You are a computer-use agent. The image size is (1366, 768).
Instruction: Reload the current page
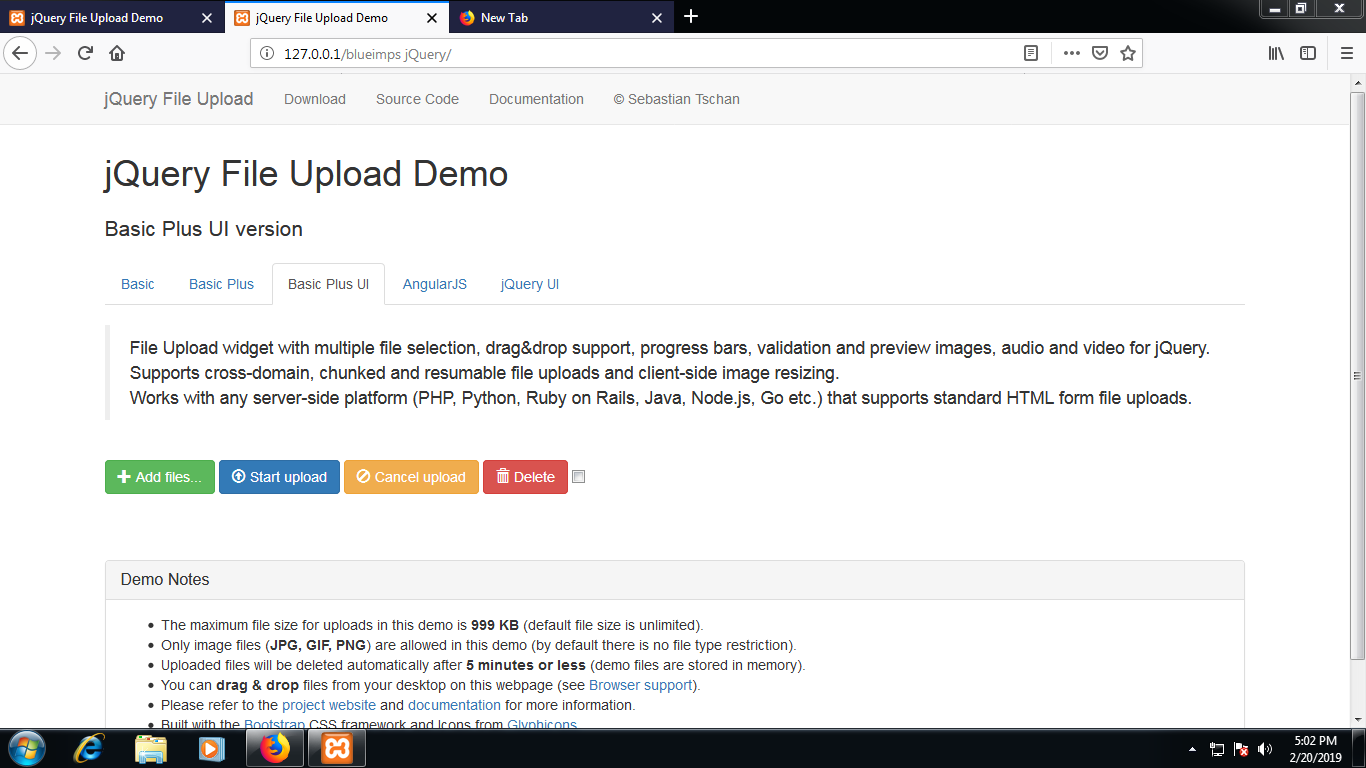[85, 53]
